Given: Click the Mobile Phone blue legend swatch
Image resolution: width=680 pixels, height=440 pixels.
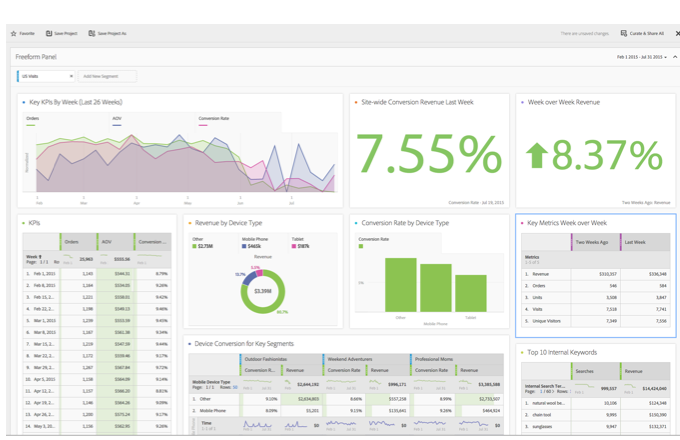Looking at the screenshot, I should (244, 246).
